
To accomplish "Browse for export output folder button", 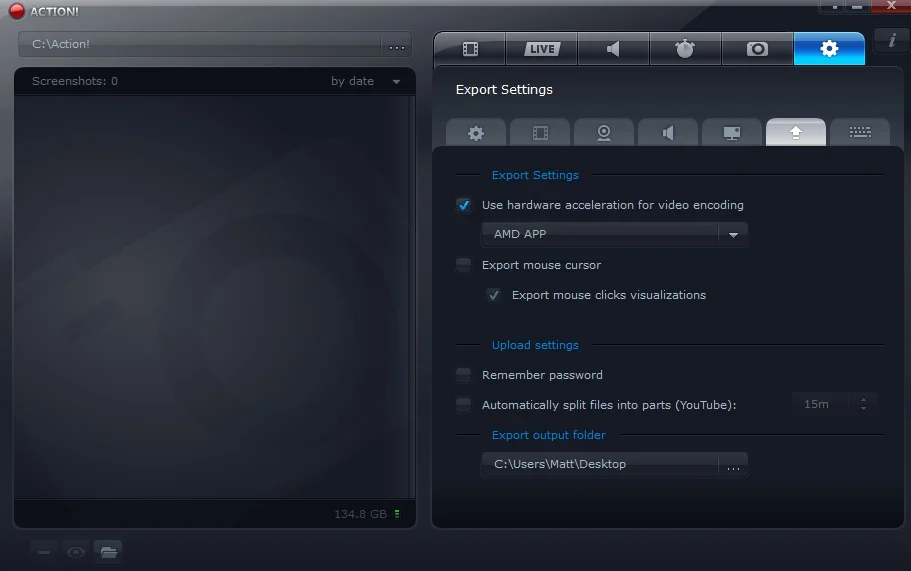I will point(733,465).
